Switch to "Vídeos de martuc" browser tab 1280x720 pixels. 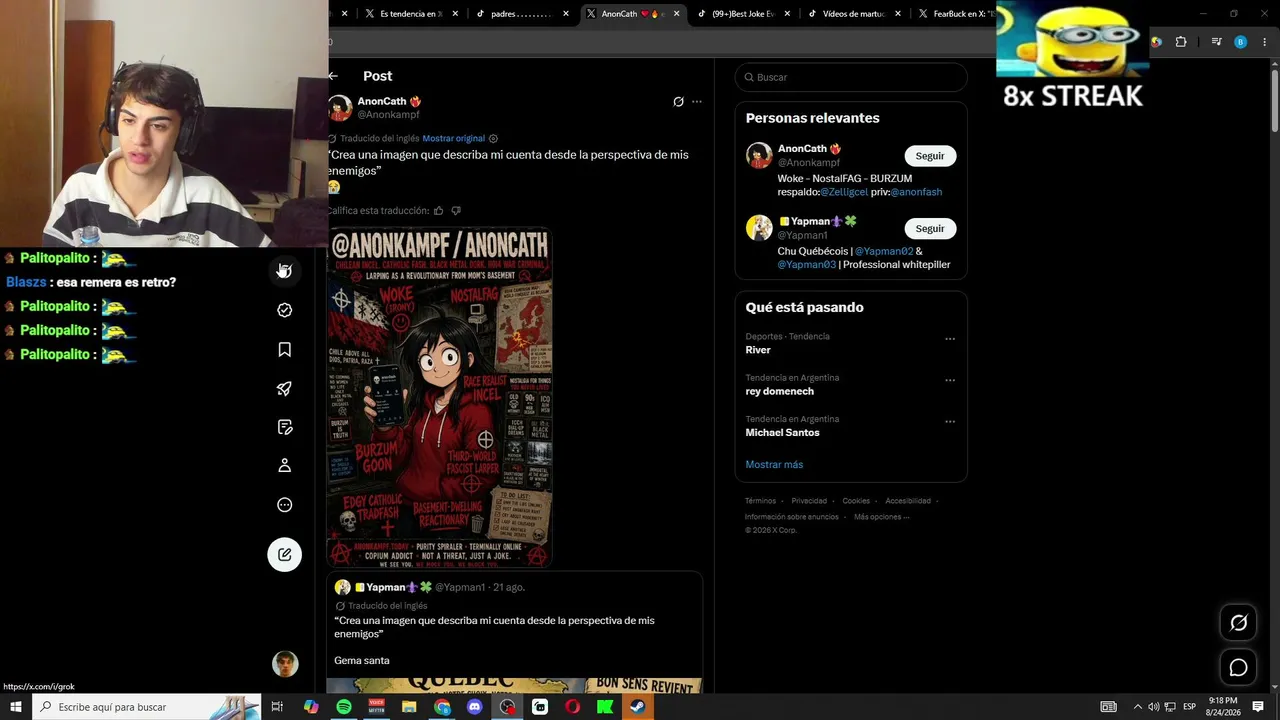tap(853, 14)
